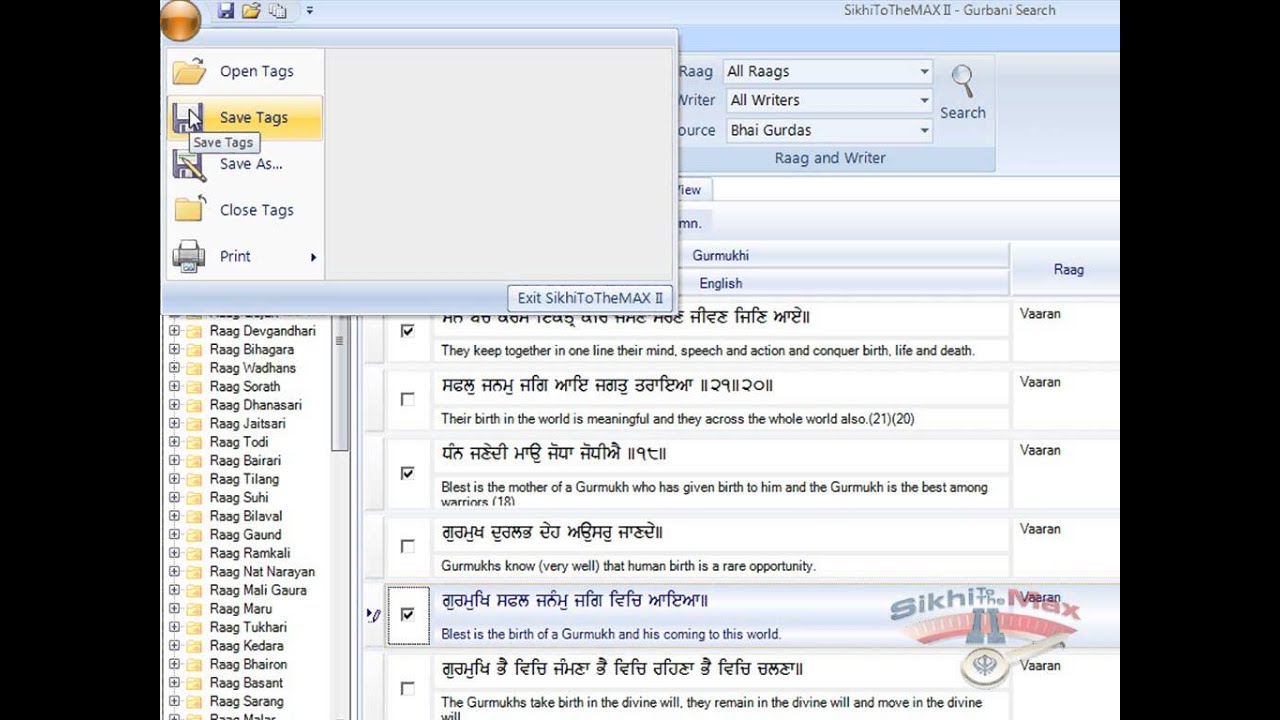The height and width of the screenshot is (720, 1280).
Task: Choose Save Tags from the menu
Action: [243, 117]
